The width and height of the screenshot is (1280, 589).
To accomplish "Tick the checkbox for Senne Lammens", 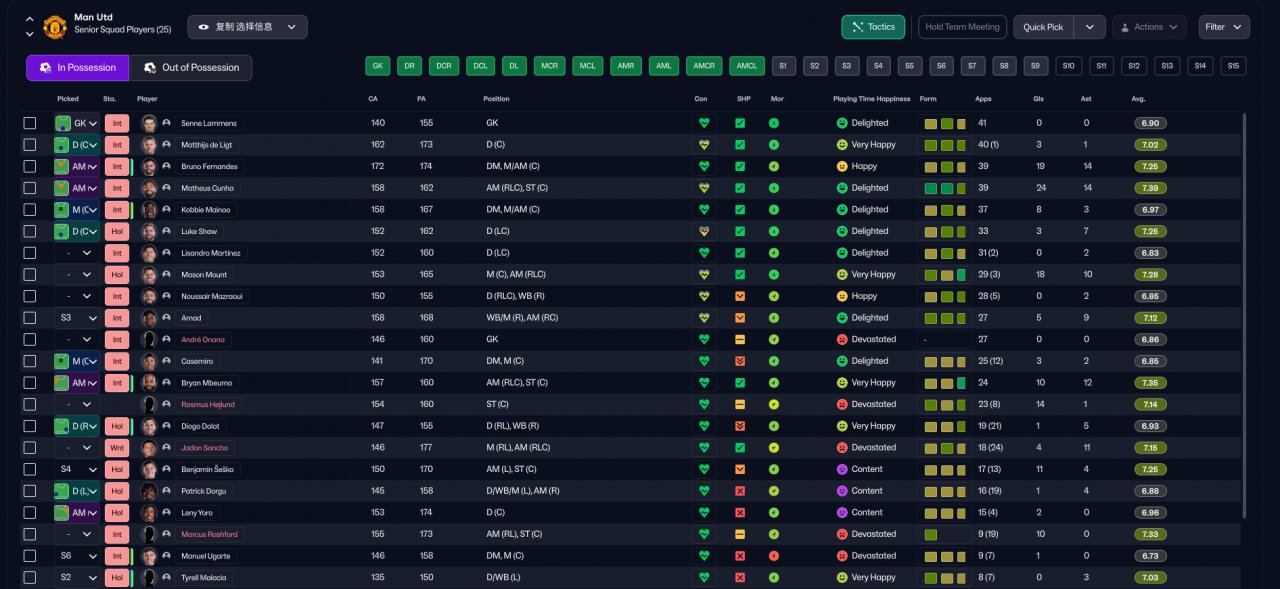I will click(30, 123).
